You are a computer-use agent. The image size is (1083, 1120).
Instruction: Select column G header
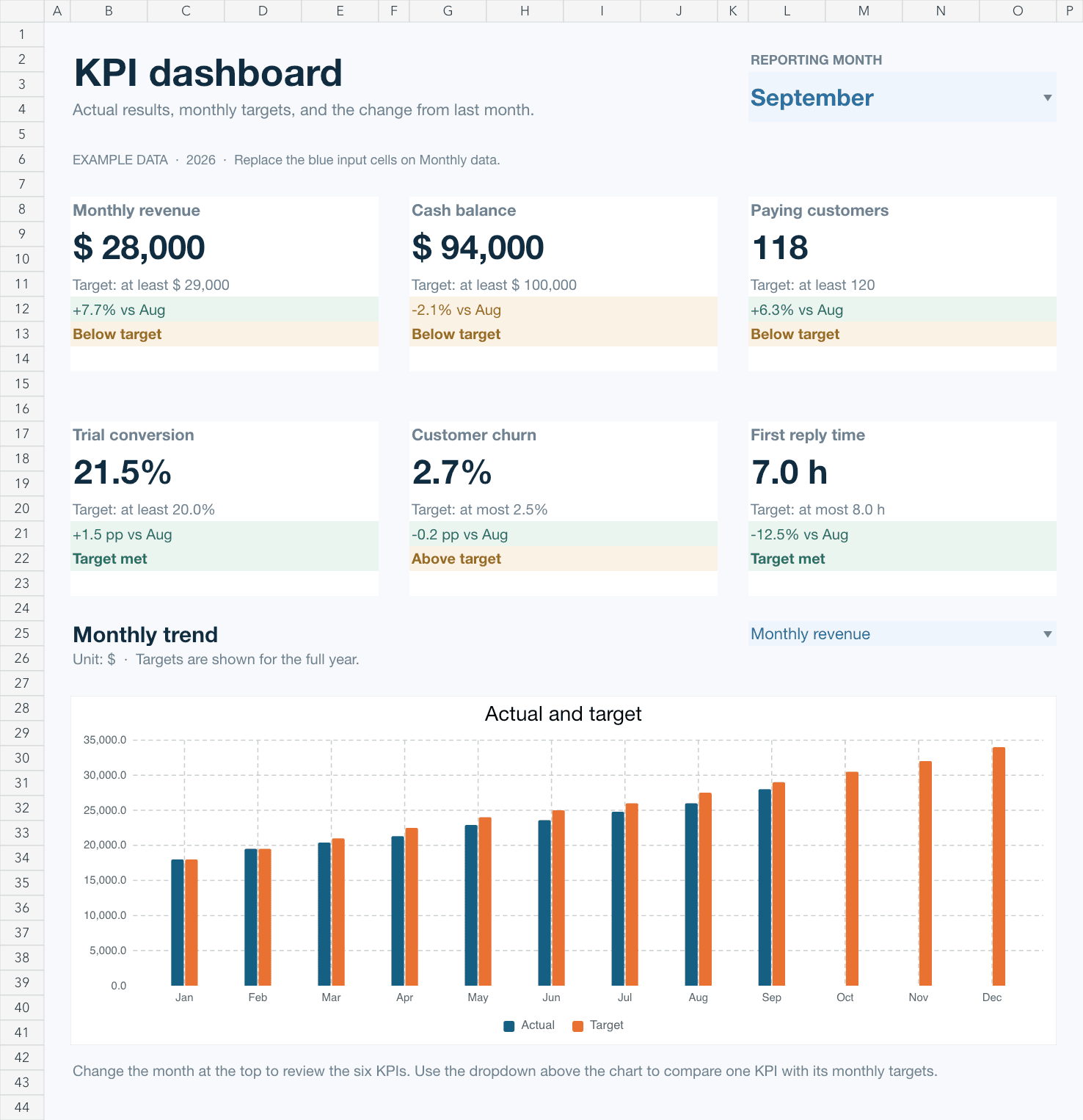click(448, 11)
